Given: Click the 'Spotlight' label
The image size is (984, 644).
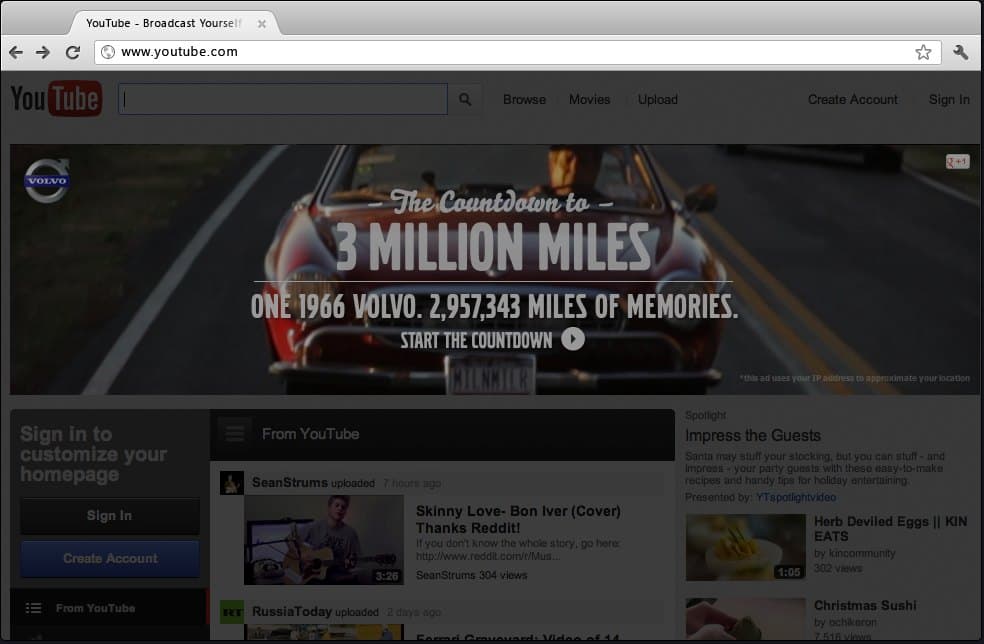Looking at the screenshot, I should pos(705,416).
